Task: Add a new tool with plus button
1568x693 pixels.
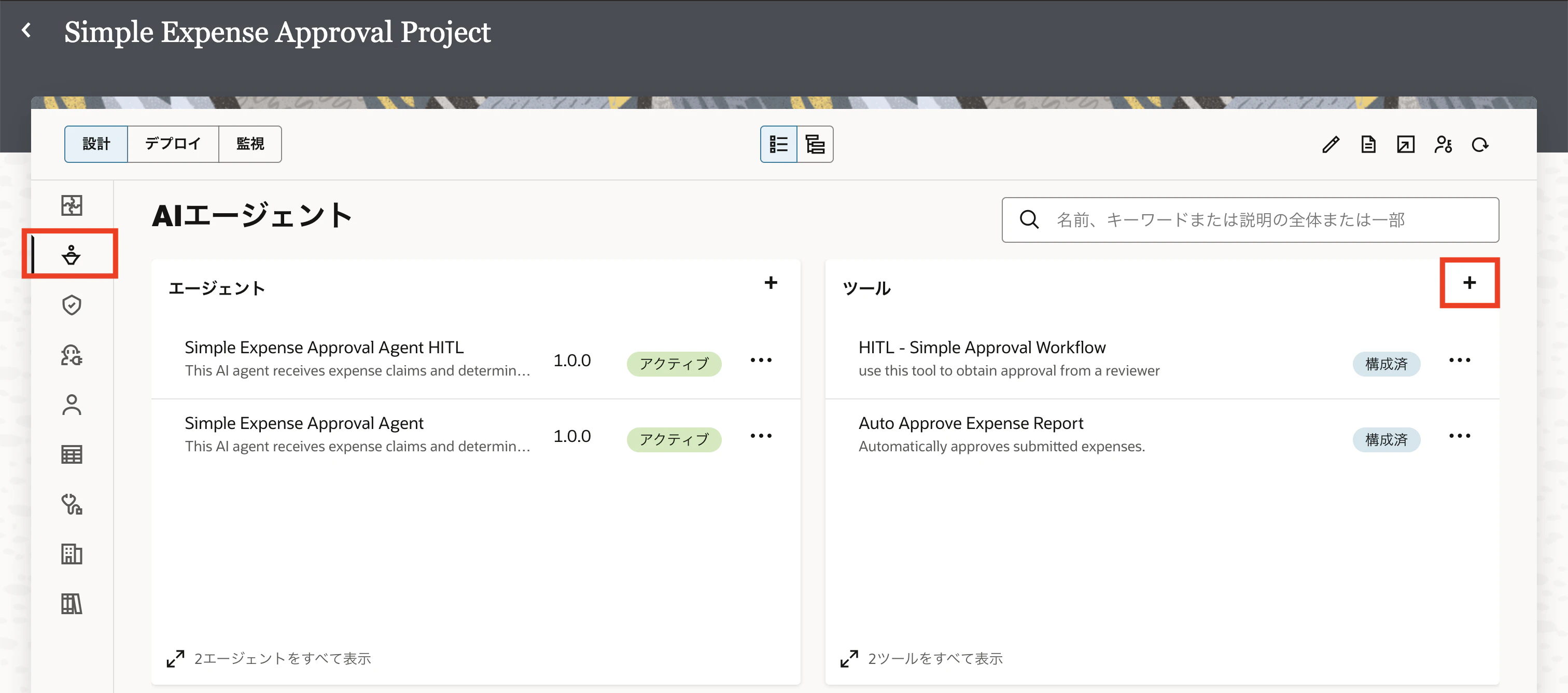Action: click(x=1469, y=283)
